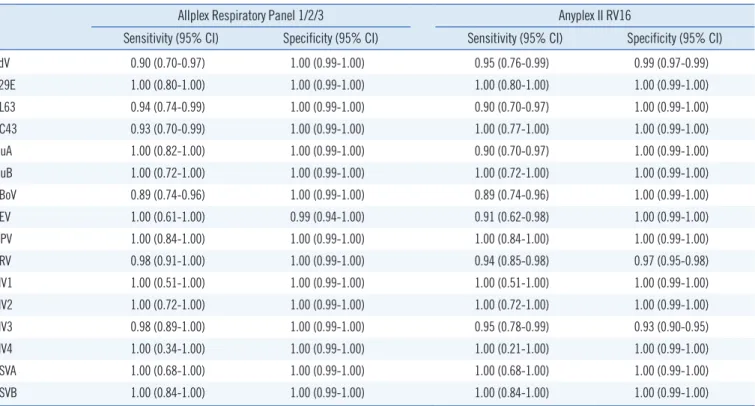Select Anyplex sensitivity 1.00 (0.84-1.00) in SVB row
Viewport: 755px width, 406px height.
[x=511, y=393]
